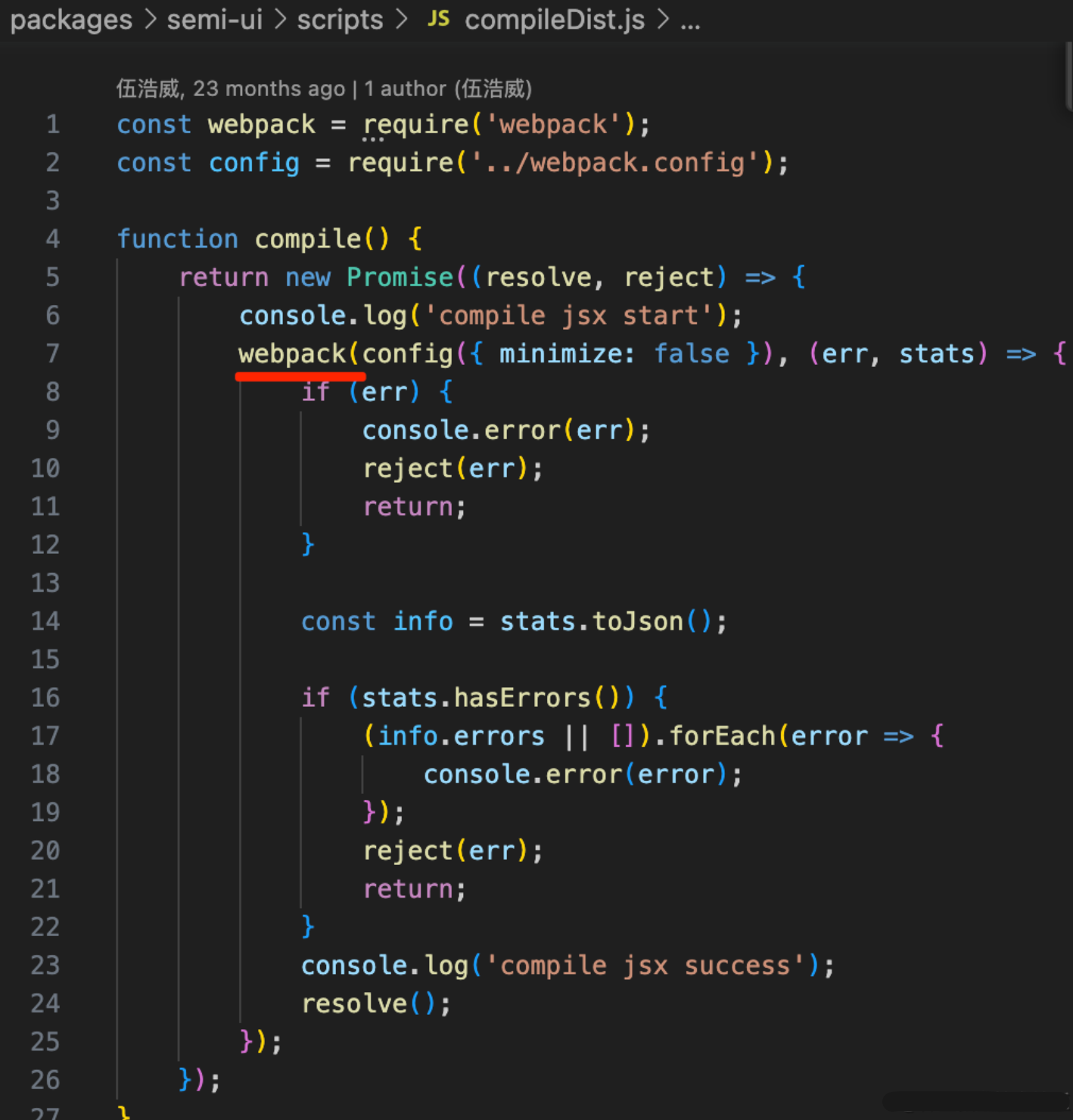
Task: Select line number 7 in the gutter
Action: tap(52, 353)
